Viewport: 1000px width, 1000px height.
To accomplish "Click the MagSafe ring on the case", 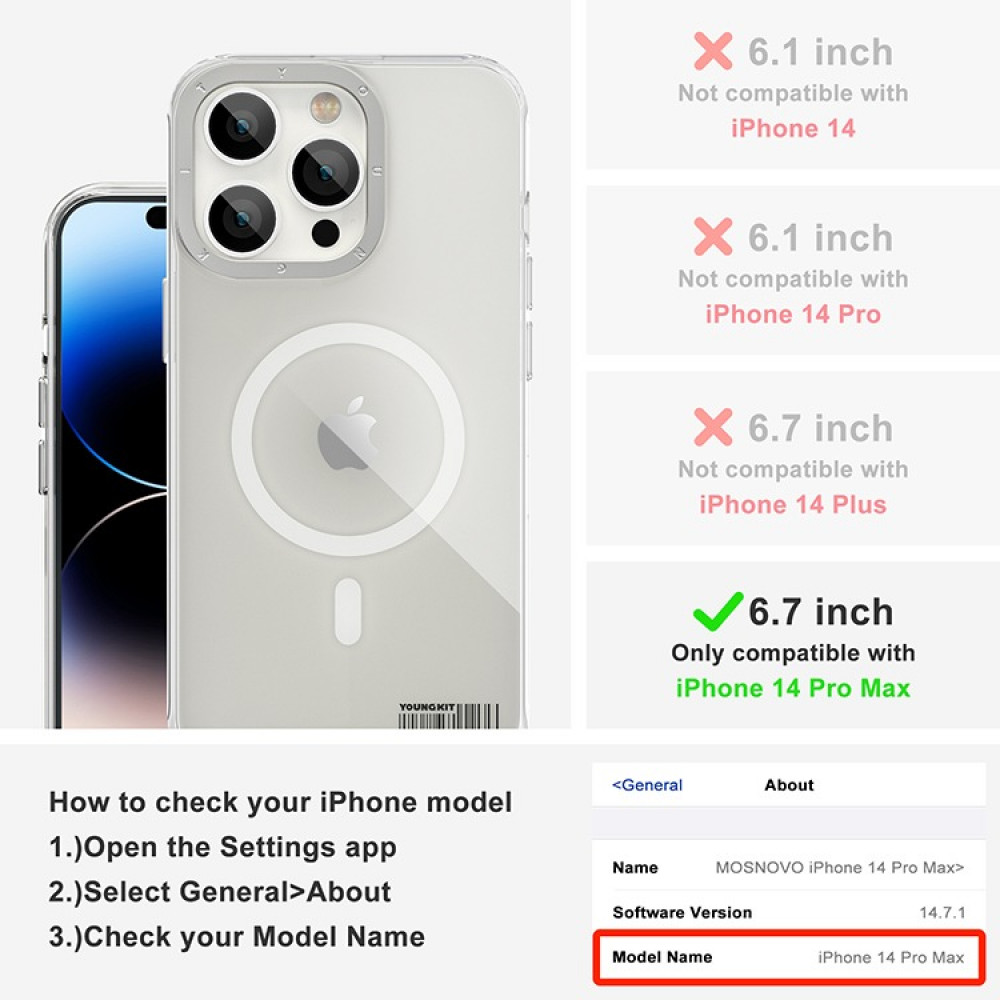I will click(348, 439).
